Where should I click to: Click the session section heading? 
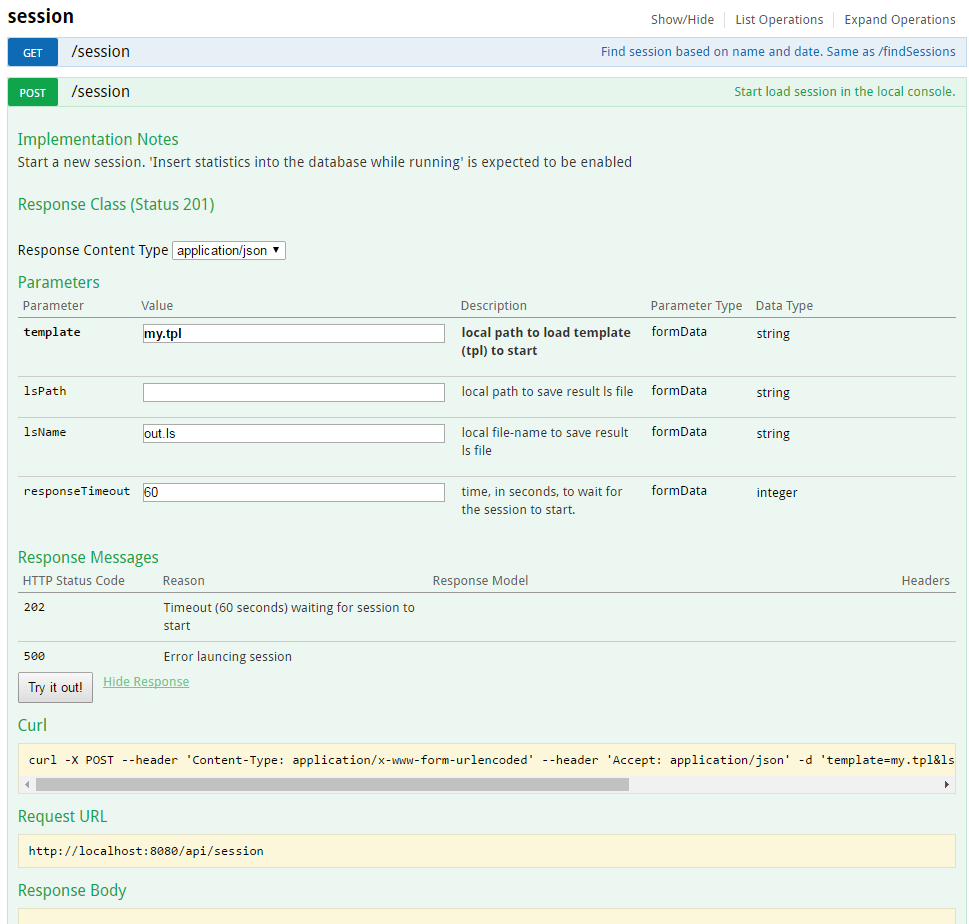tap(40, 17)
